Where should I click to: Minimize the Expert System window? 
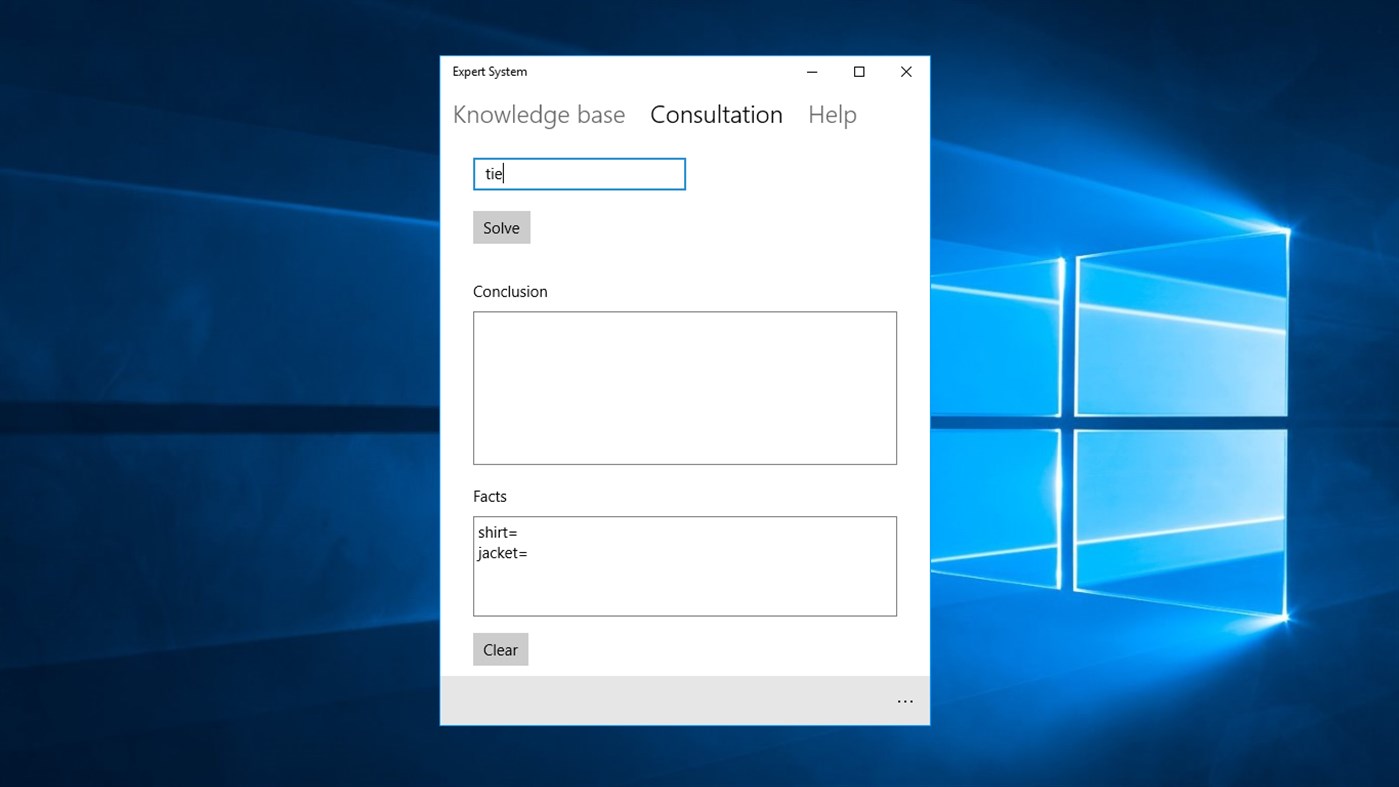pyautogui.click(x=811, y=71)
